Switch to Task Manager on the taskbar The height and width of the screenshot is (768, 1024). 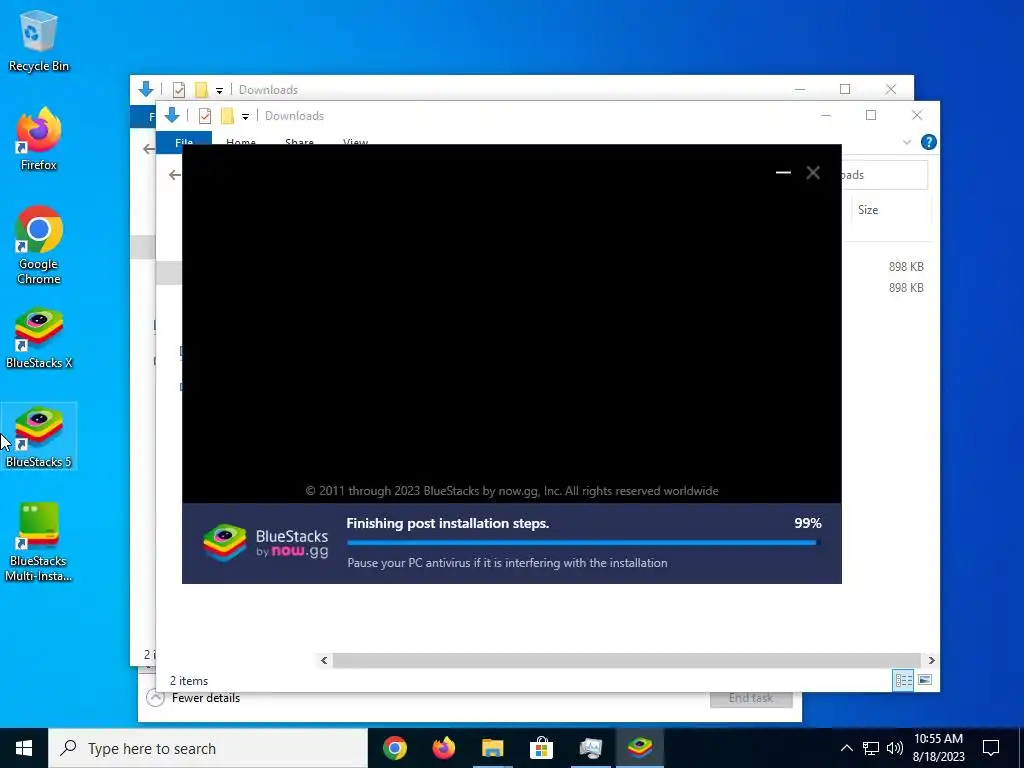coord(590,748)
